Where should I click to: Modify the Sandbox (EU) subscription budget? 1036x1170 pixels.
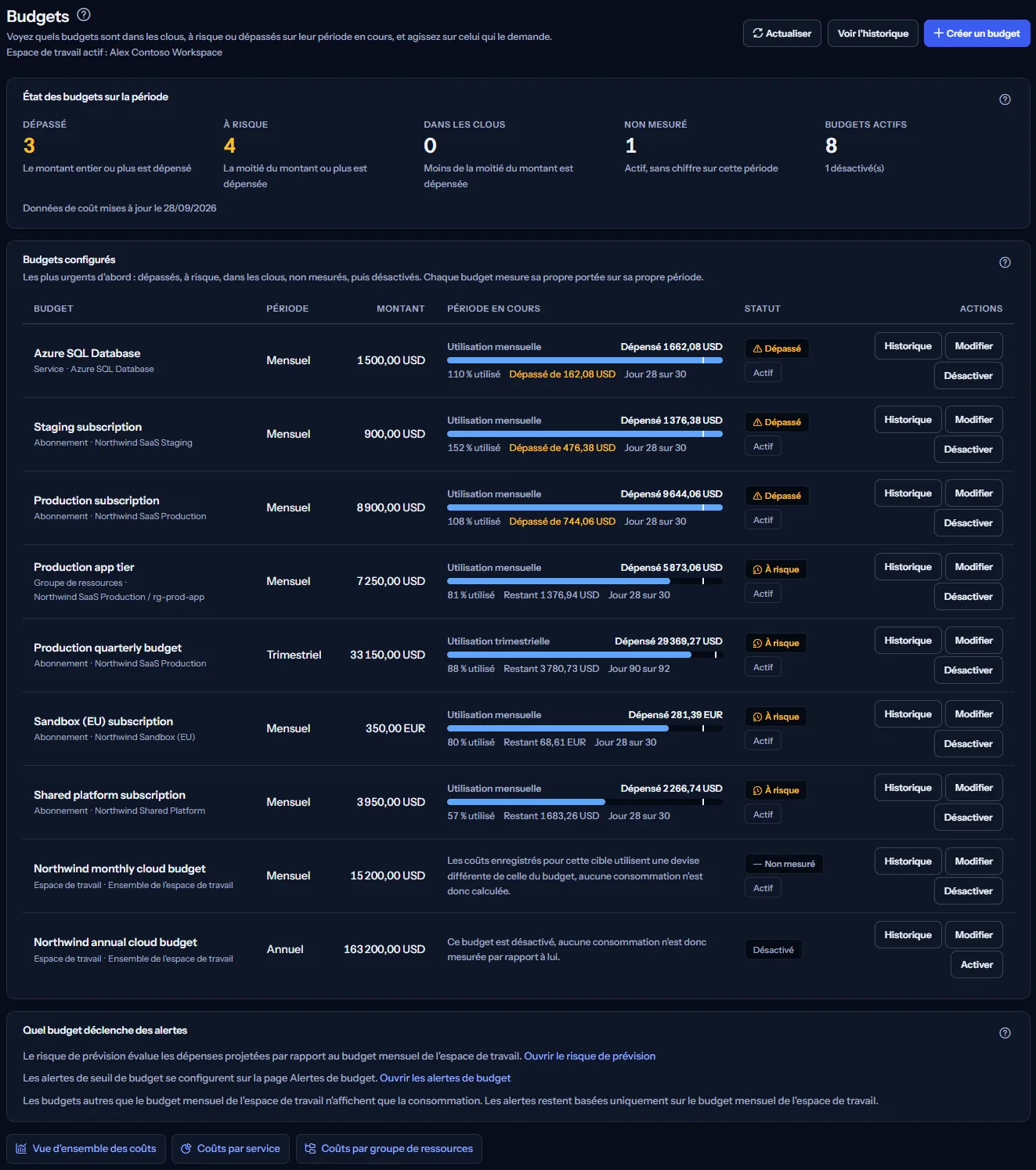[x=973, y=714]
